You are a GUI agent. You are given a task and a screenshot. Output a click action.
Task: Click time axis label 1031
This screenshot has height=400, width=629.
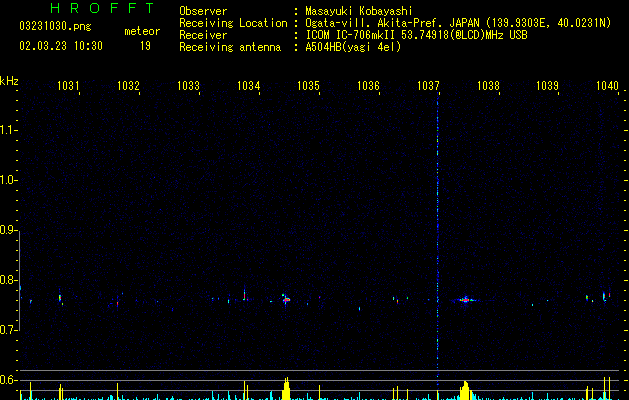[x=68, y=85]
